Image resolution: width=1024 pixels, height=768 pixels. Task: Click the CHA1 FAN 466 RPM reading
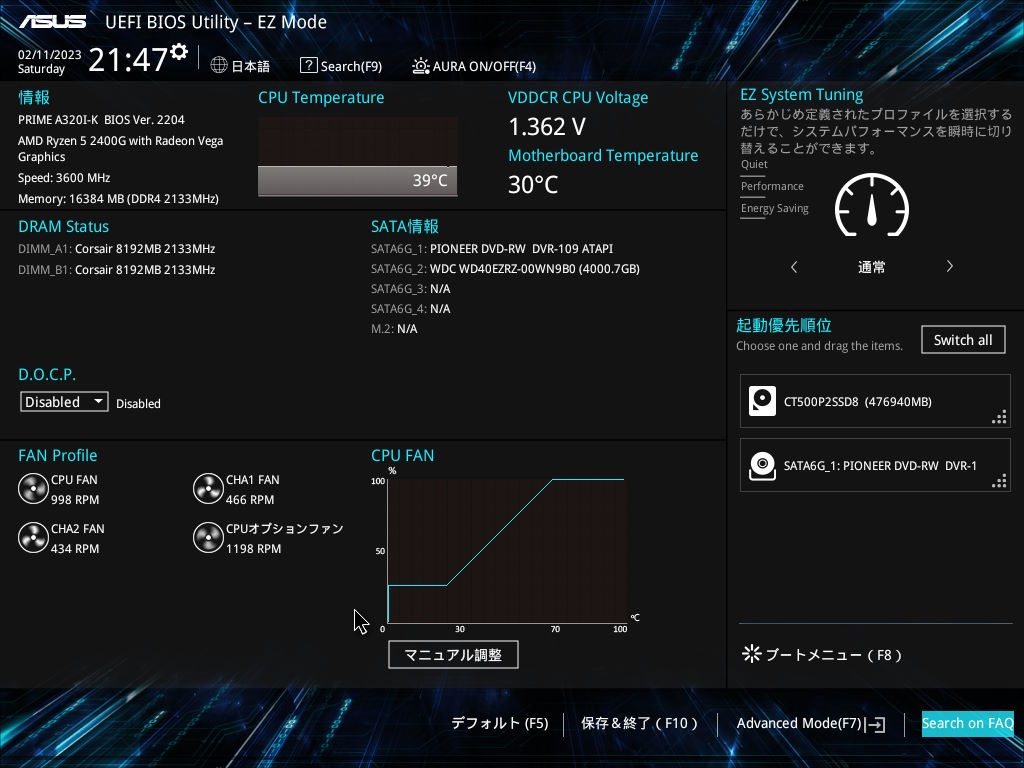pos(250,500)
